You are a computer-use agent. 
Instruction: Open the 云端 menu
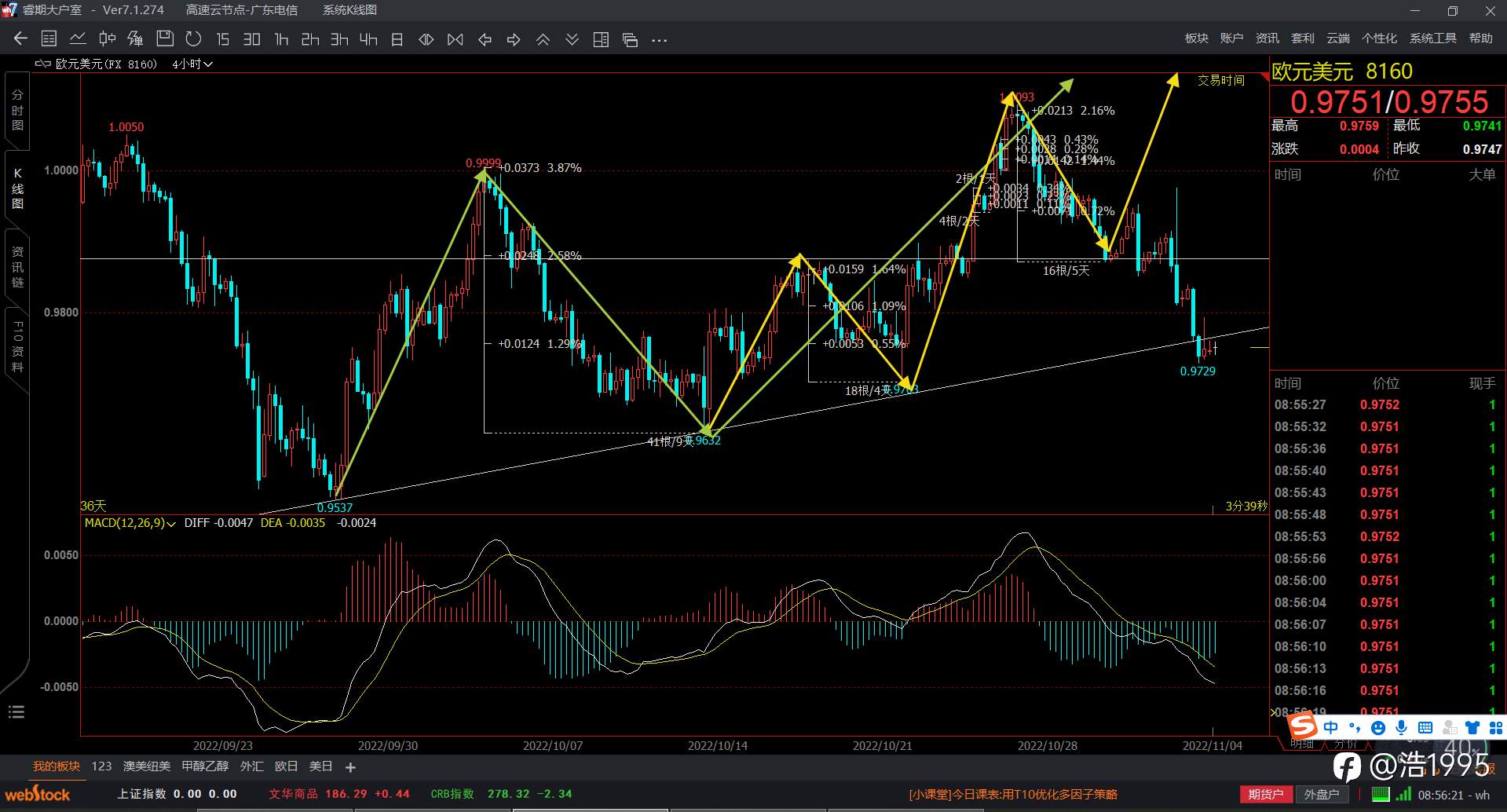(1337, 38)
